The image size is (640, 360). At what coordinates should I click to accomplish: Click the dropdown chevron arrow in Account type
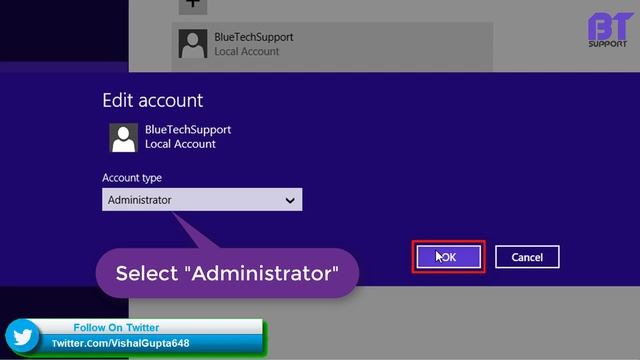pos(290,200)
